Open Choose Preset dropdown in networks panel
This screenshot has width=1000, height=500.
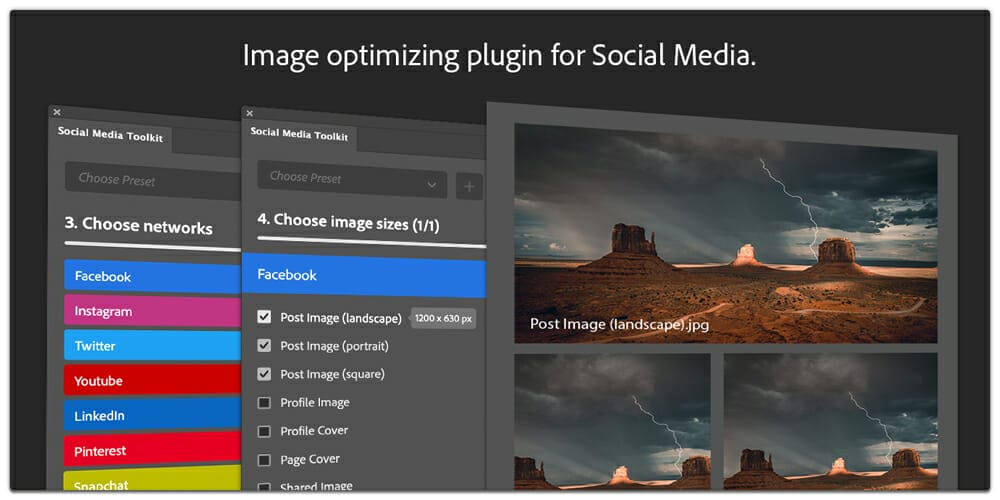(x=153, y=182)
